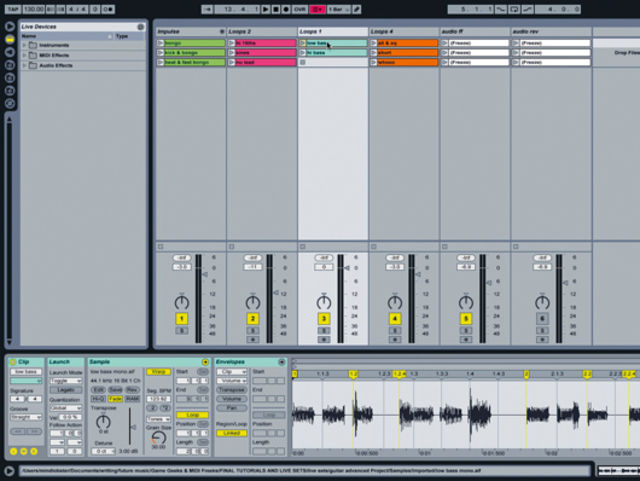Select the Loops 1 track header
Viewport: 640px width, 481px height.
(333, 31)
